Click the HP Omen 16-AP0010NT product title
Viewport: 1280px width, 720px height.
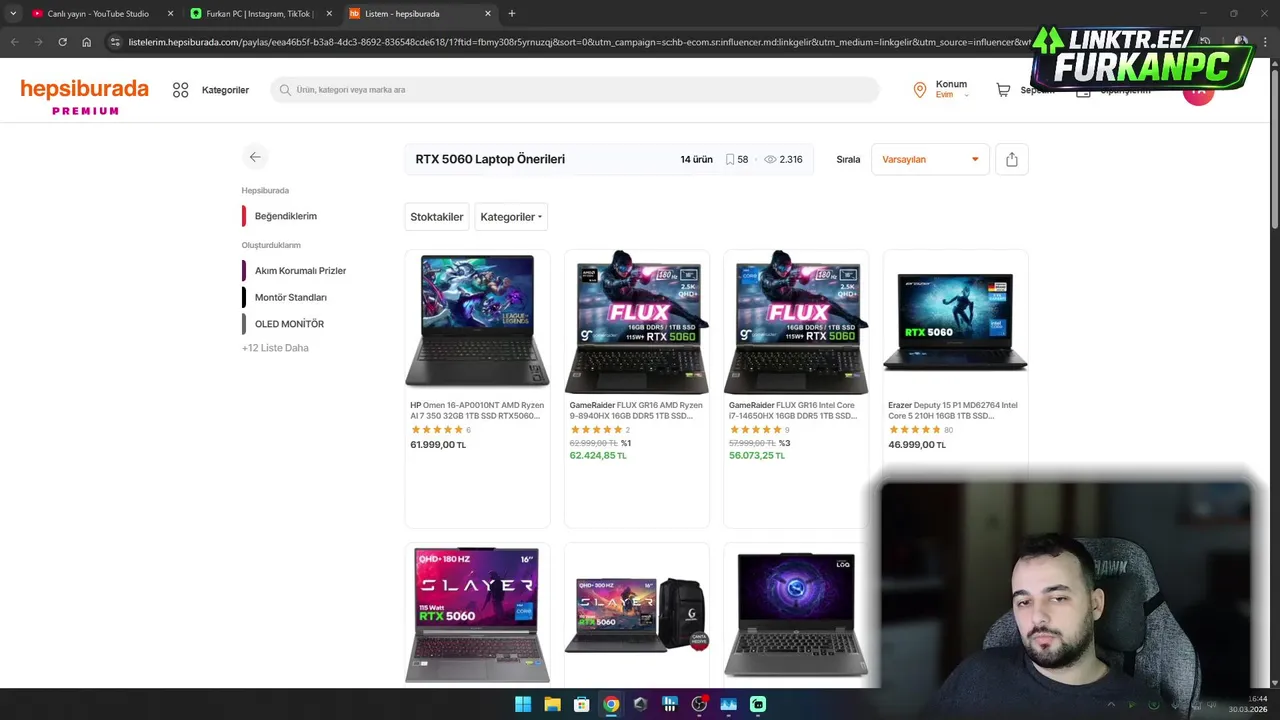click(477, 410)
